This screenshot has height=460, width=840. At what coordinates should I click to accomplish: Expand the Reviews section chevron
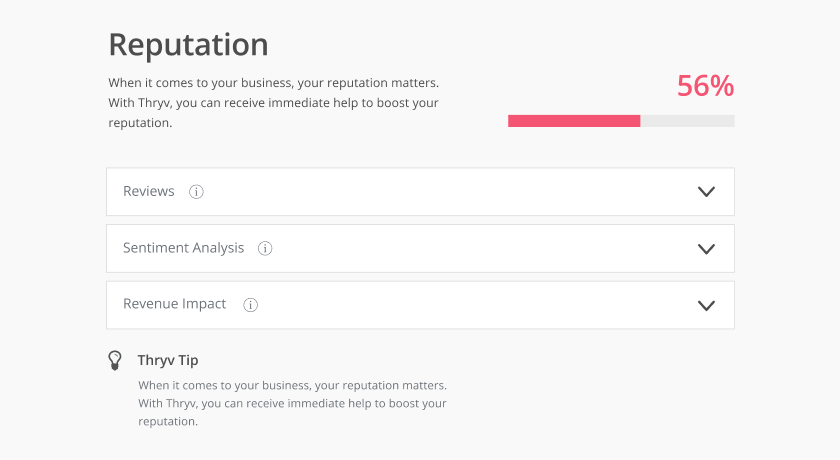pos(707,192)
